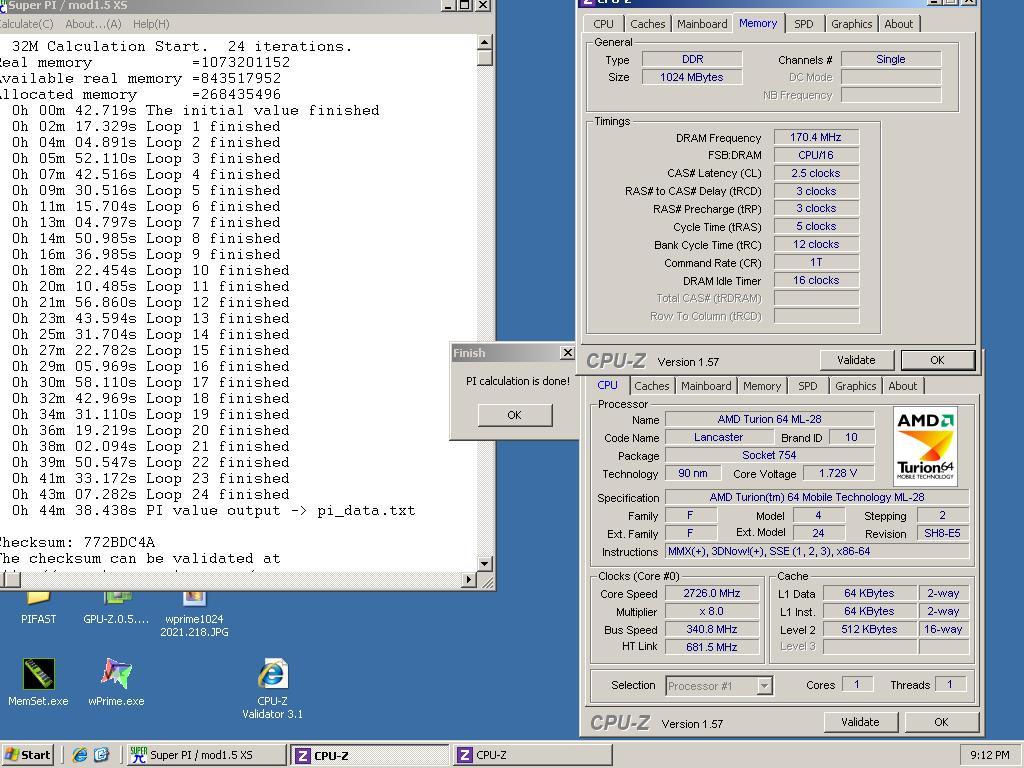The width and height of the screenshot is (1024, 768).
Task: Activate the first CPU-Z taskbar button
Action: coord(370,755)
